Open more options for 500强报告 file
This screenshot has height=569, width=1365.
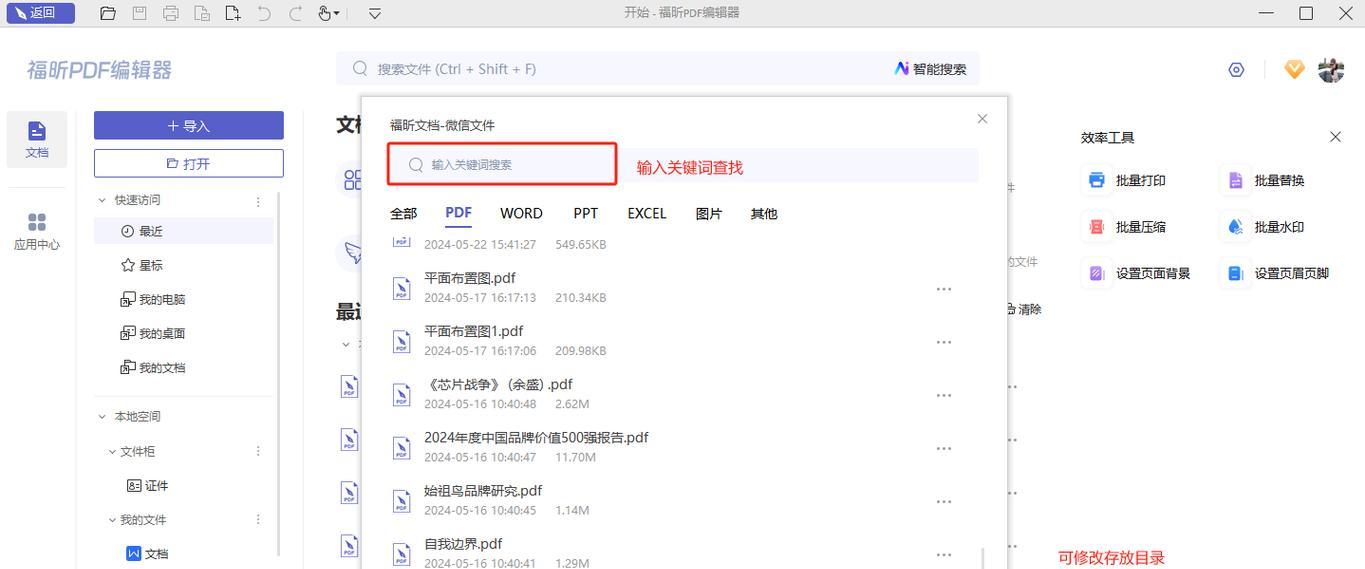click(944, 448)
